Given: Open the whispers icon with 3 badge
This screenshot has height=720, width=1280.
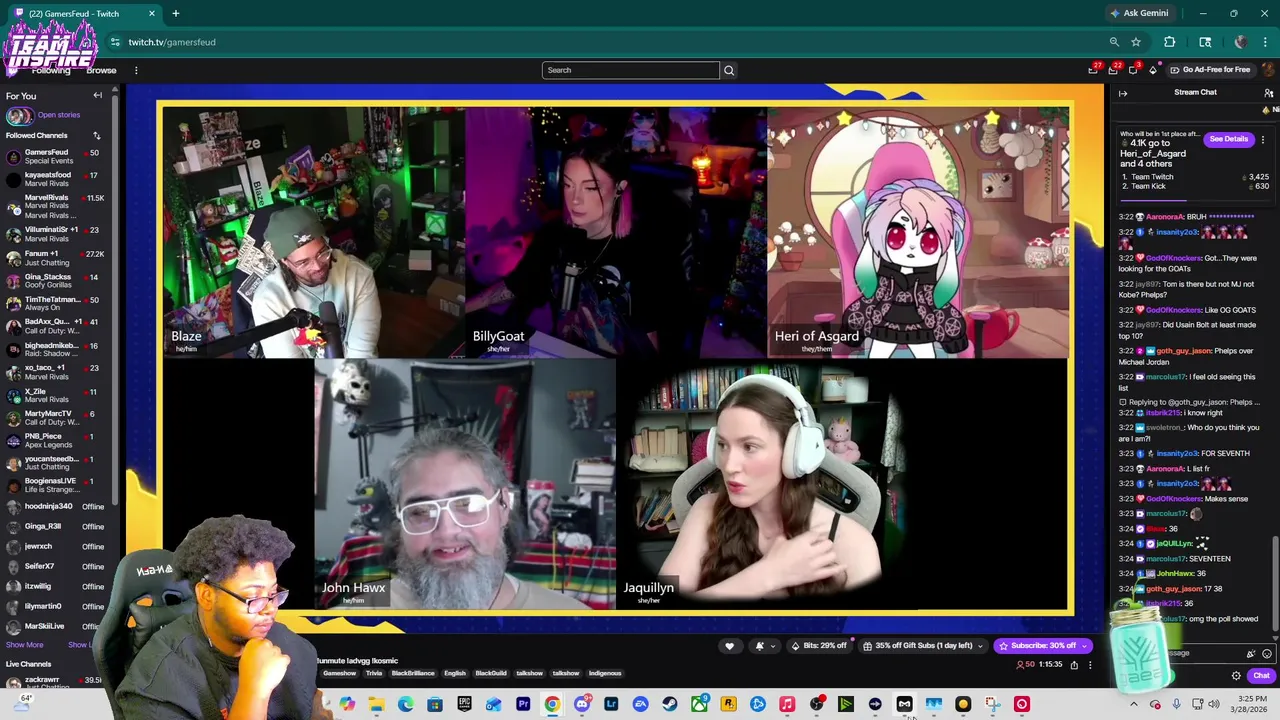Looking at the screenshot, I should point(1133,70).
